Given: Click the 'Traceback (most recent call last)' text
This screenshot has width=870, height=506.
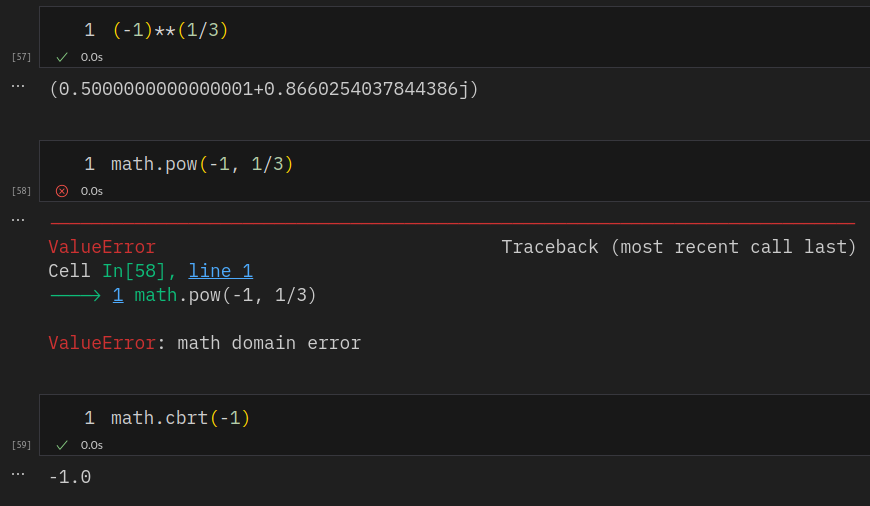Looking at the screenshot, I should click(679, 247).
